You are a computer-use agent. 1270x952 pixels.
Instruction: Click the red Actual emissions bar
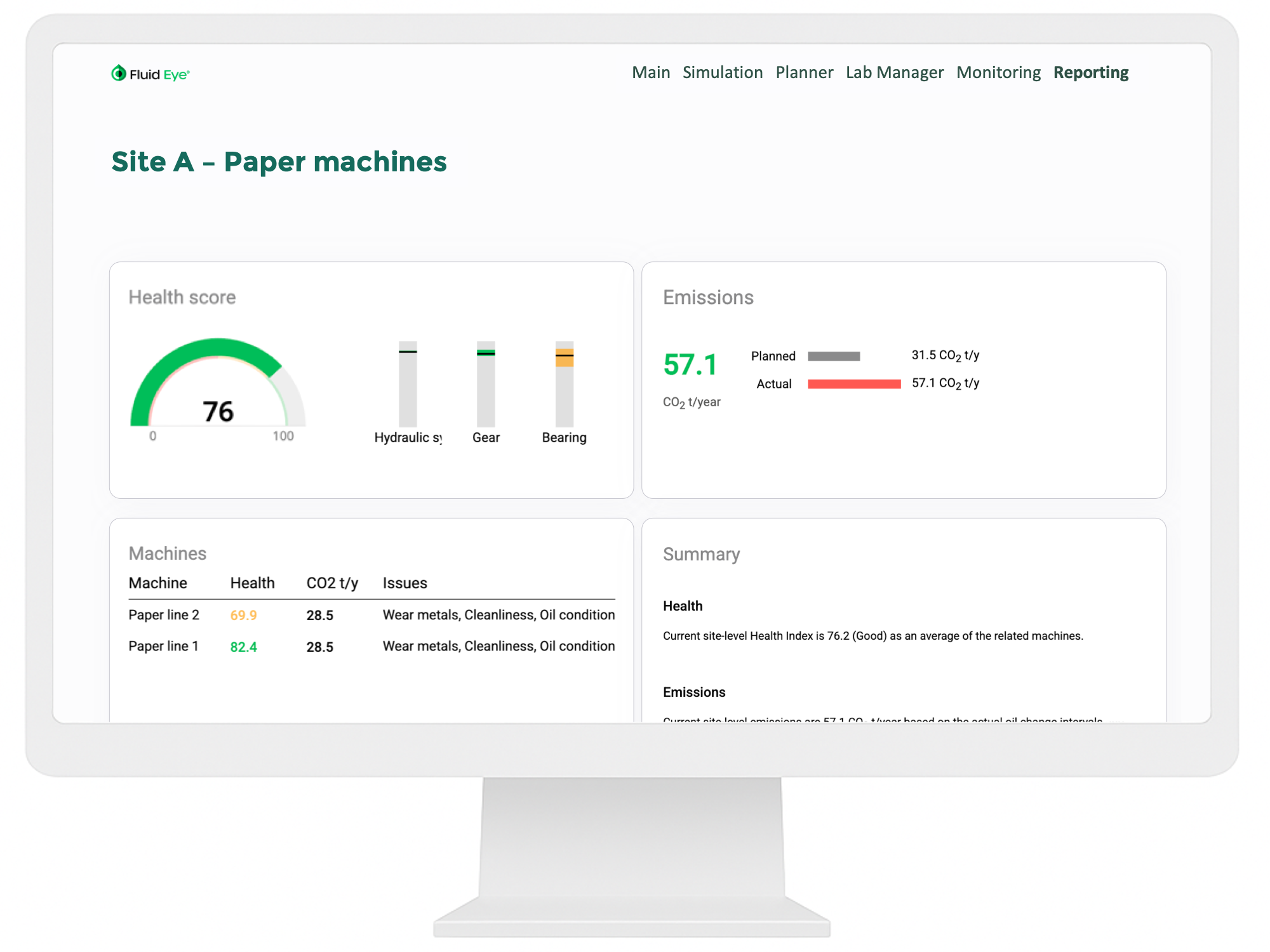pyautogui.click(x=853, y=384)
